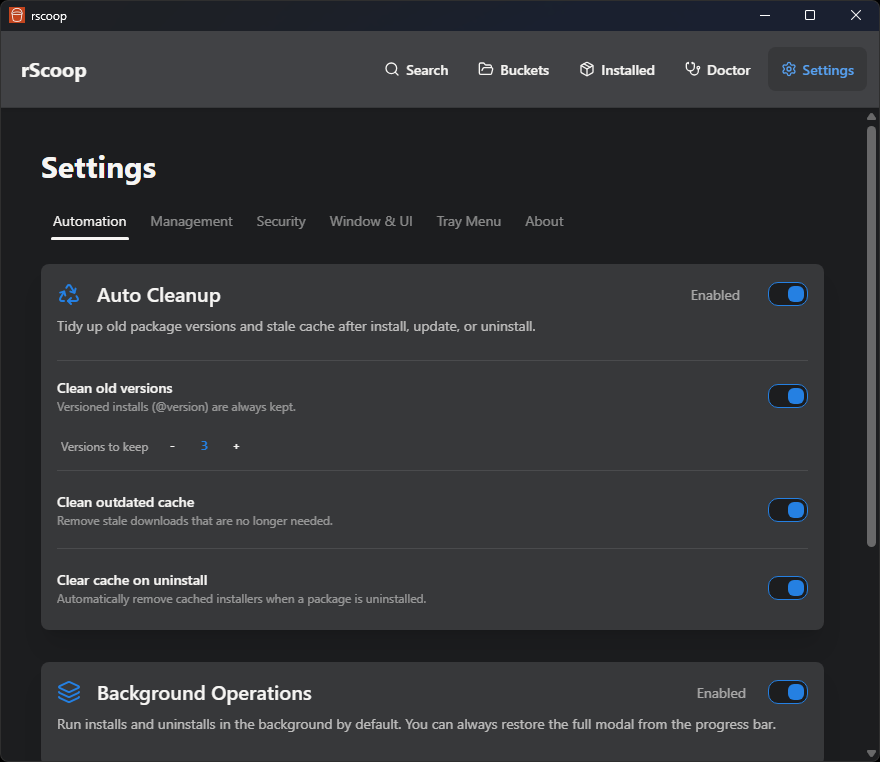Disable Background Operations toggle
880x762 pixels.
pyautogui.click(x=787, y=692)
